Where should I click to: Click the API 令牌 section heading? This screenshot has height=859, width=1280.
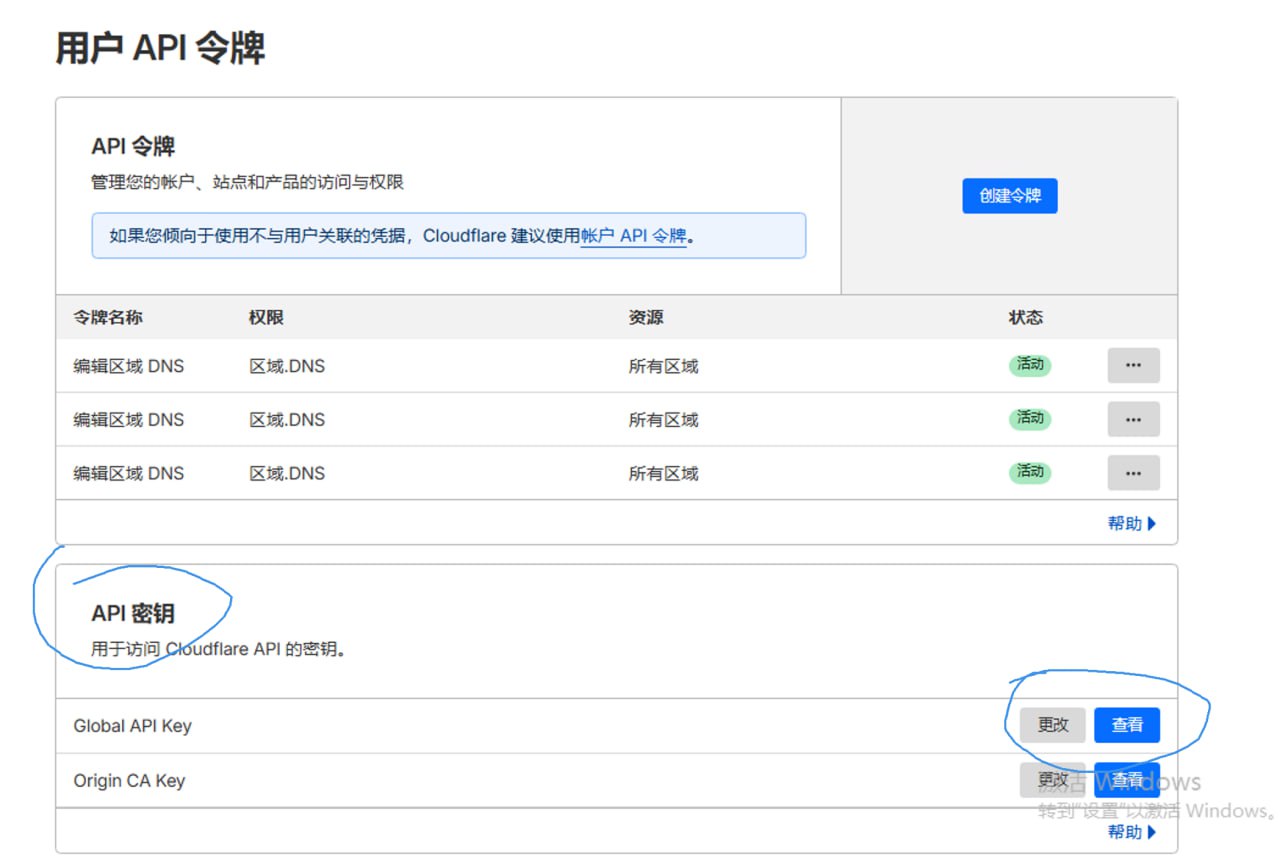pyautogui.click(x=133, y=146)
